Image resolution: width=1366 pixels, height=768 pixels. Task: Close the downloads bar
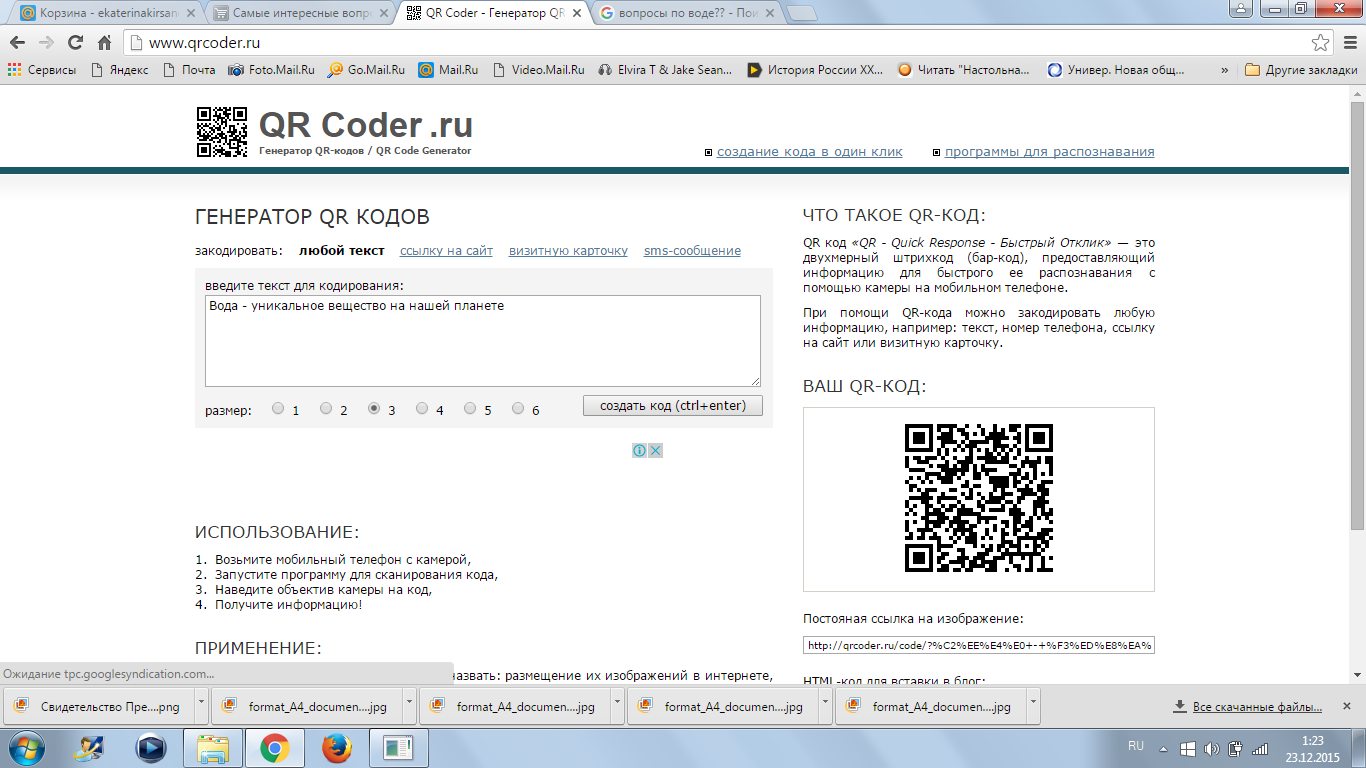(1349, 706)
